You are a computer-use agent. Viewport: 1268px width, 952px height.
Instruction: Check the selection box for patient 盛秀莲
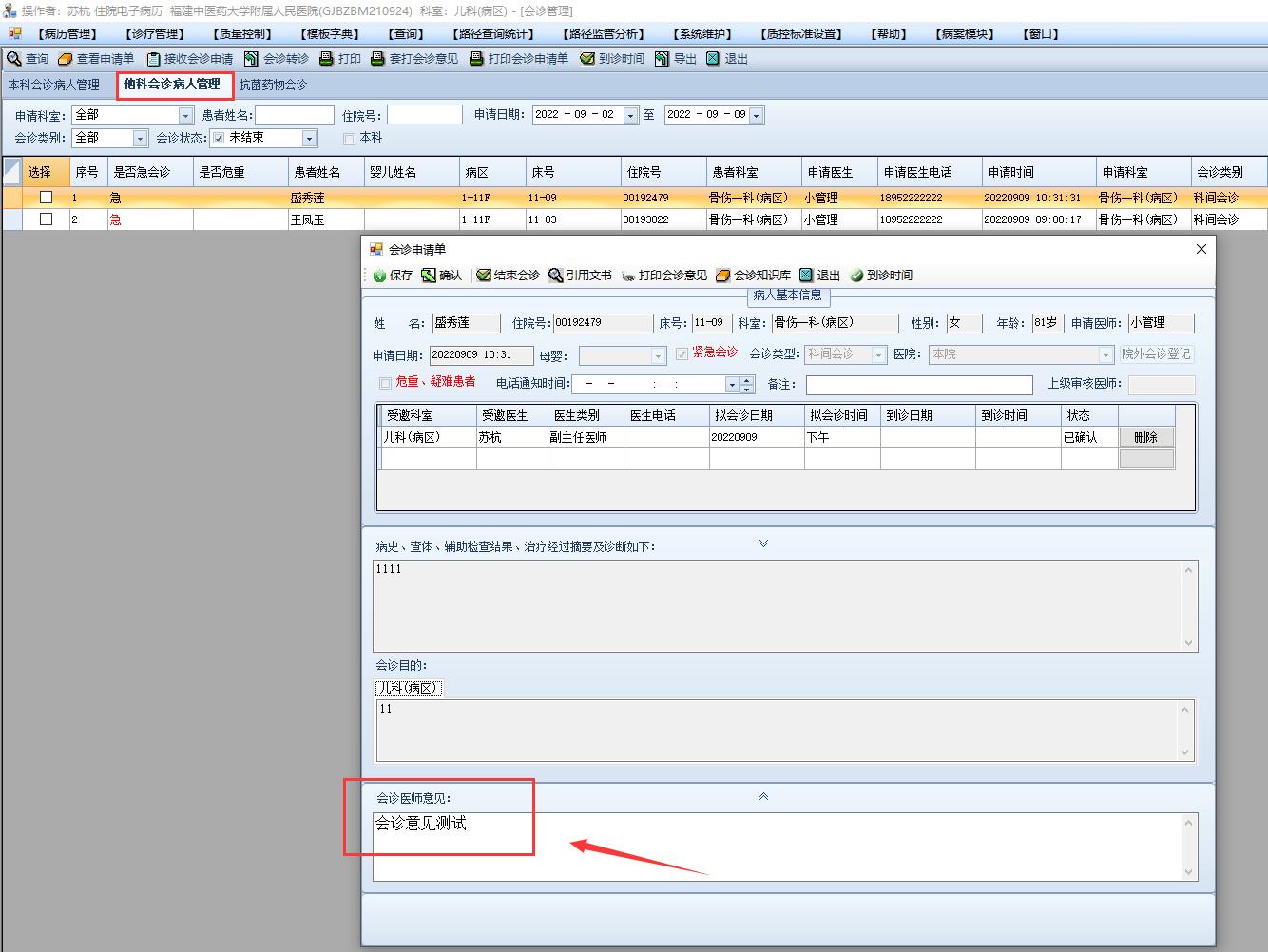click(46, 198)
